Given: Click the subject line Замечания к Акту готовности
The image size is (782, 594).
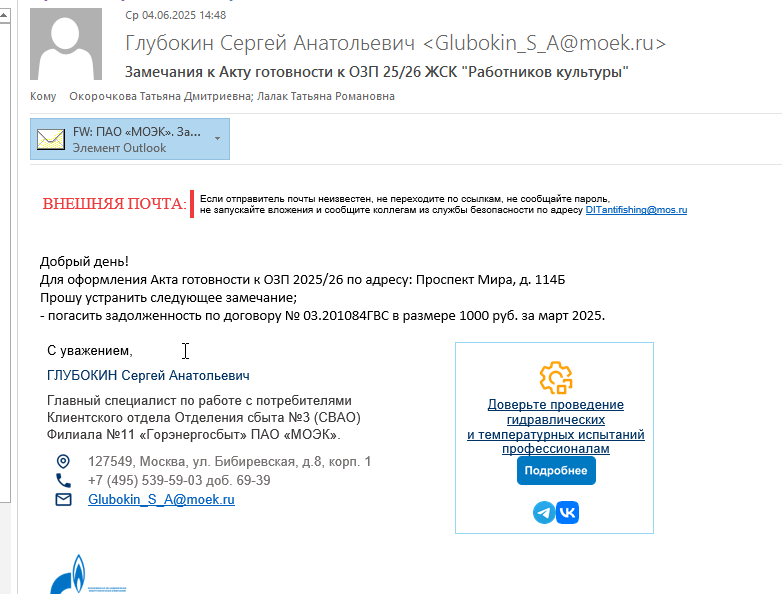Looking at the screenshot, I should pyautogui.click(x=377, y=72).
